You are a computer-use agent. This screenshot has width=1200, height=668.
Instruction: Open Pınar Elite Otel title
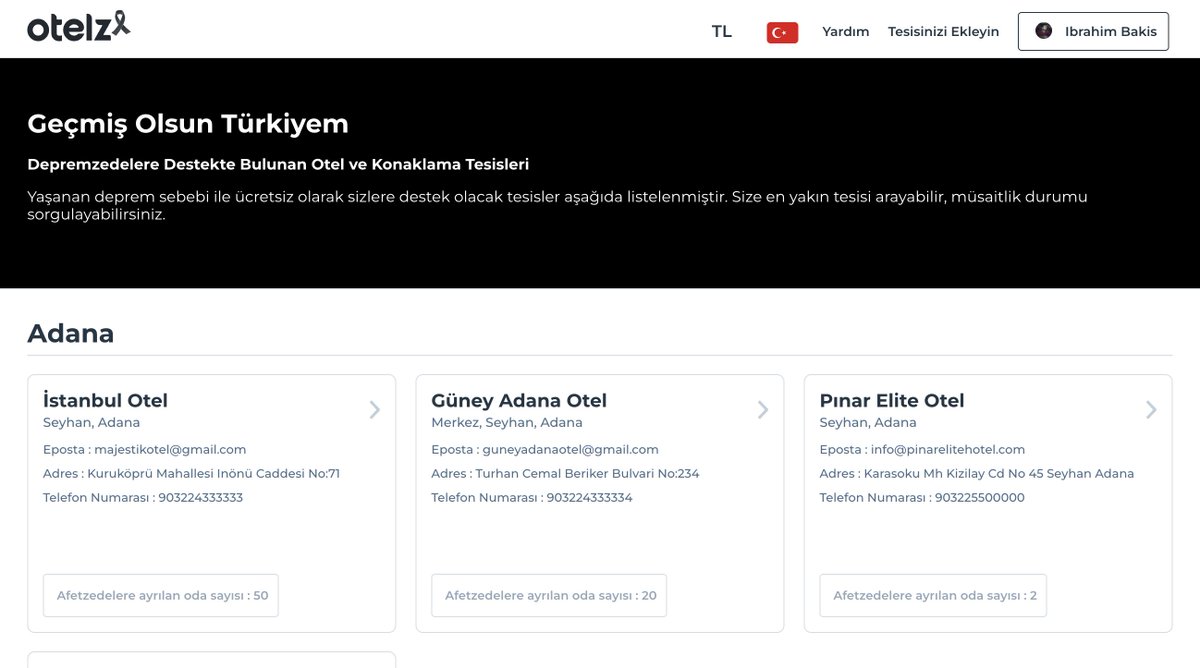point(892,400)
